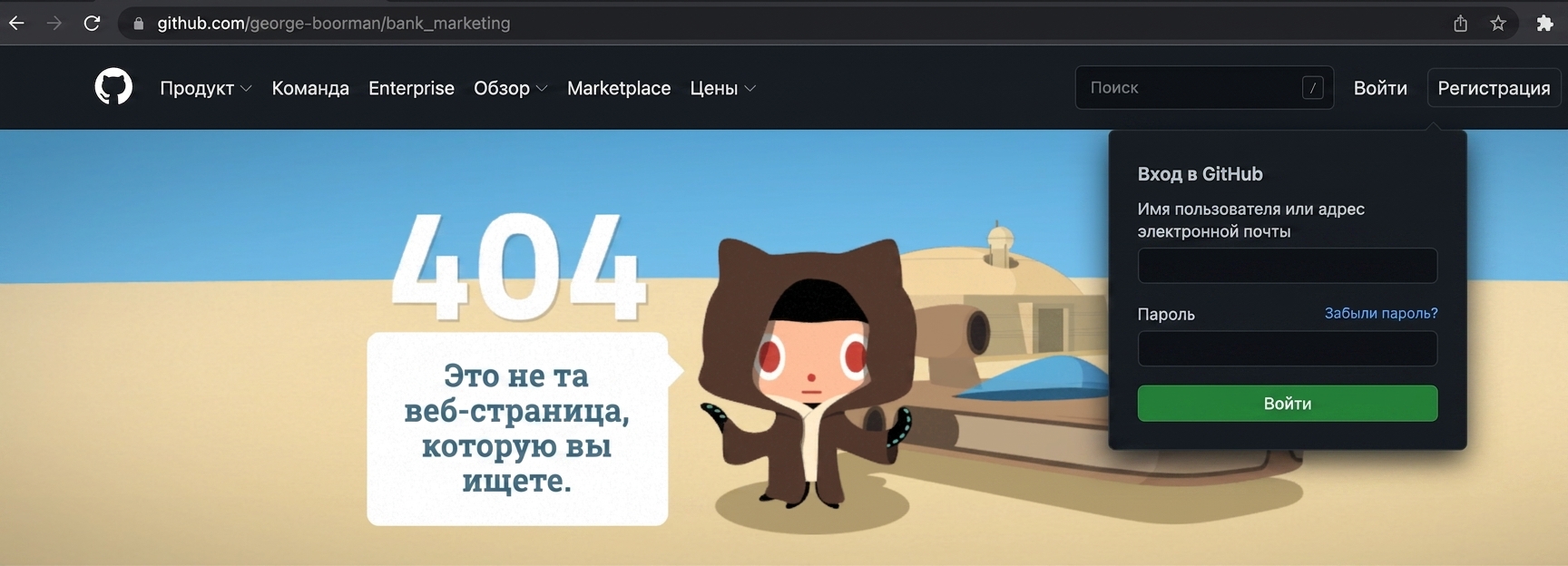The image size is (1568, 566).
Task: Go back with the browser back arrow
Action: (x=16, y=23)
